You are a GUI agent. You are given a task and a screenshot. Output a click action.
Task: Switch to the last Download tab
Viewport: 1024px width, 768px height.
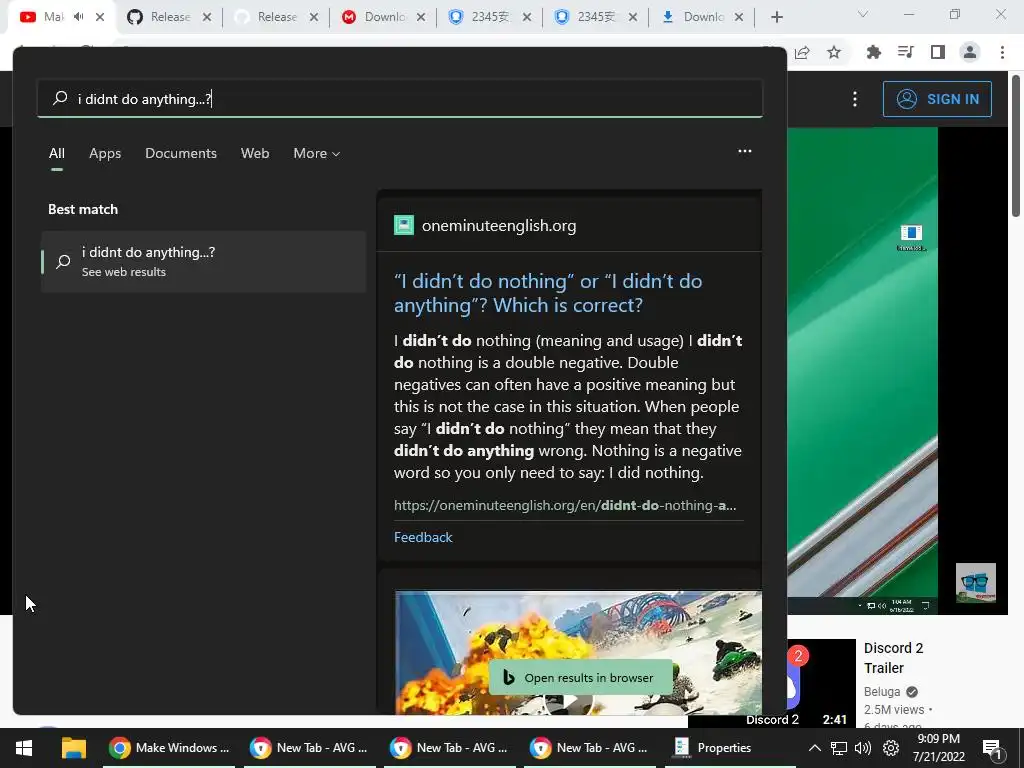point(703,17)
